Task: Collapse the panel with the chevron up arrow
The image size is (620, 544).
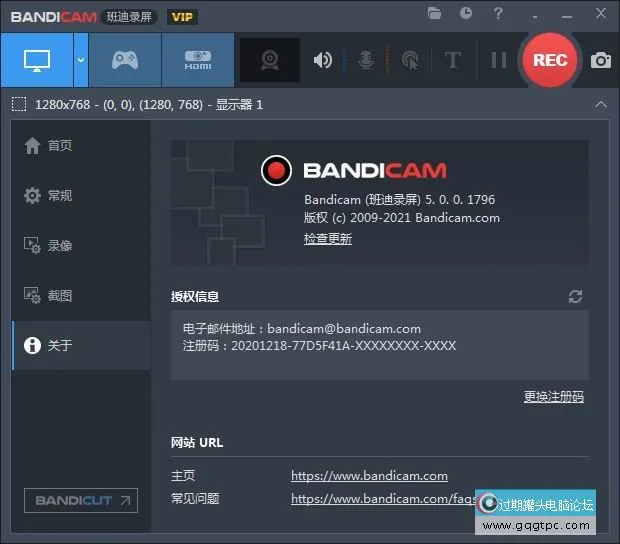Action: point(601,104)
